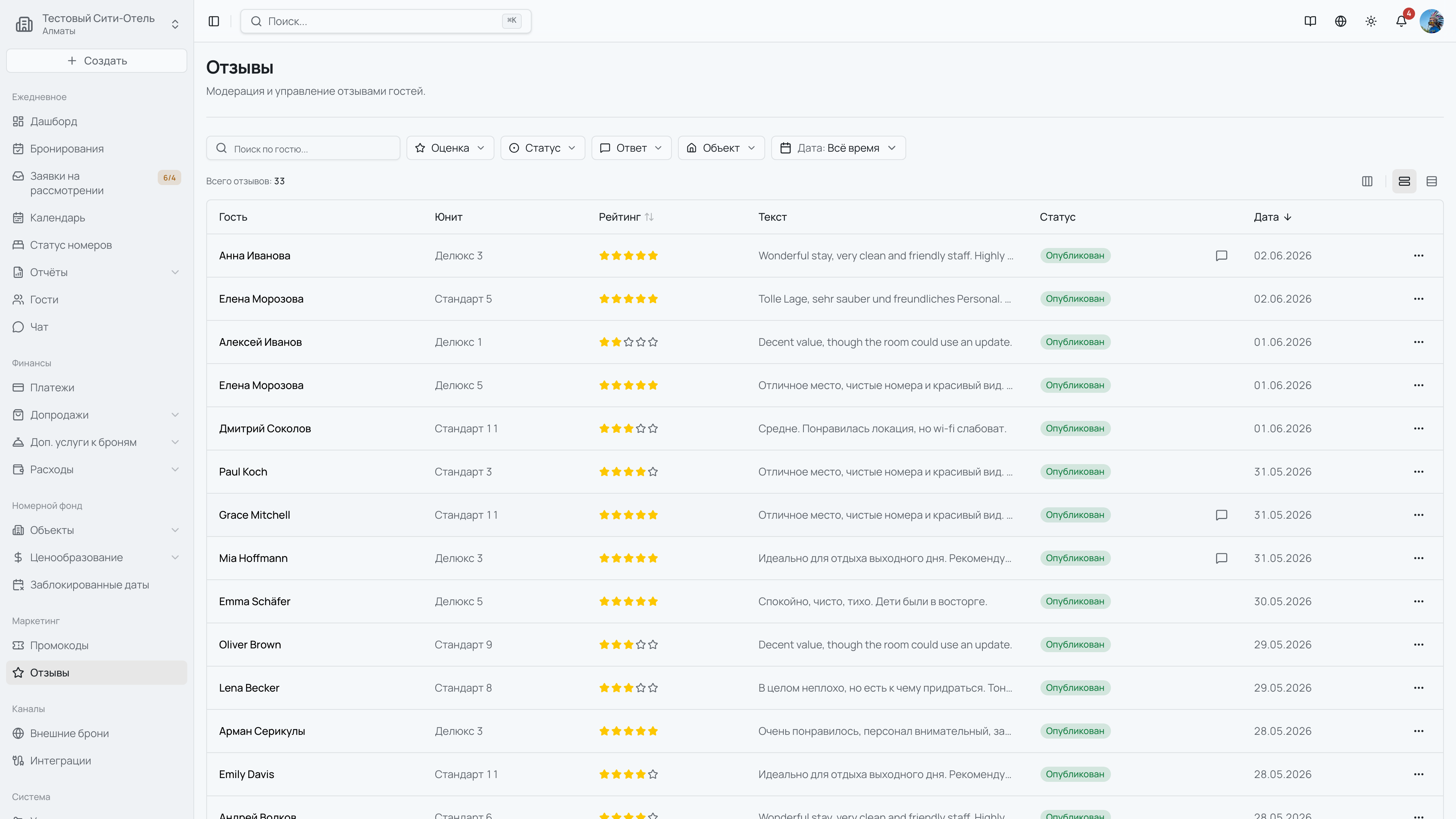Viewport: 1456px width, 819px height.
Task: Open Гости in sidebar
Action: (x=97, y=300)
